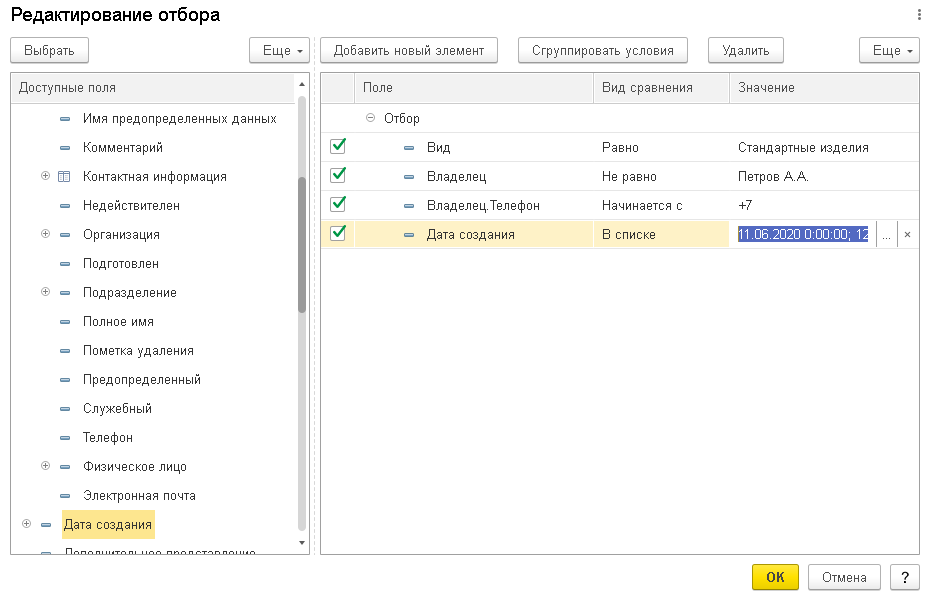Uncheck the Вид filter condition checkbox
The width and height of the screenshot is (939, 600).
coord(338,147)
